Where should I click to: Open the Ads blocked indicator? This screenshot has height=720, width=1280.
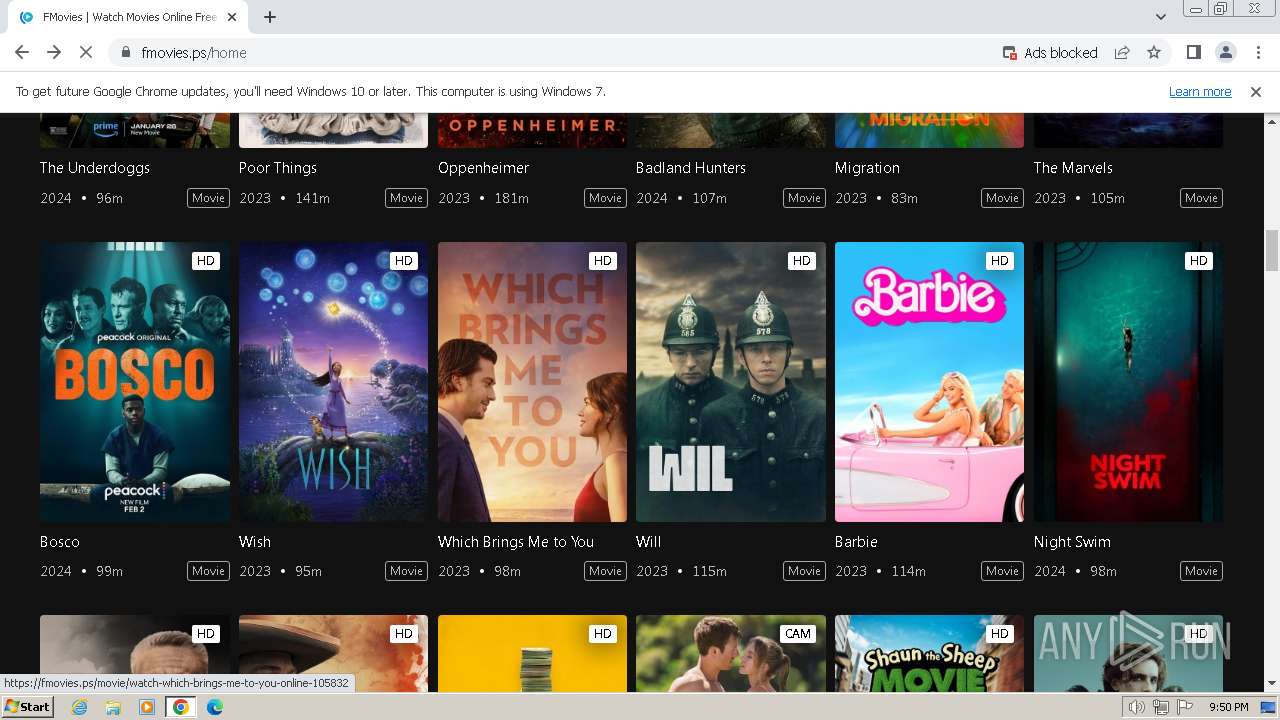click(x=1050, y=53)
